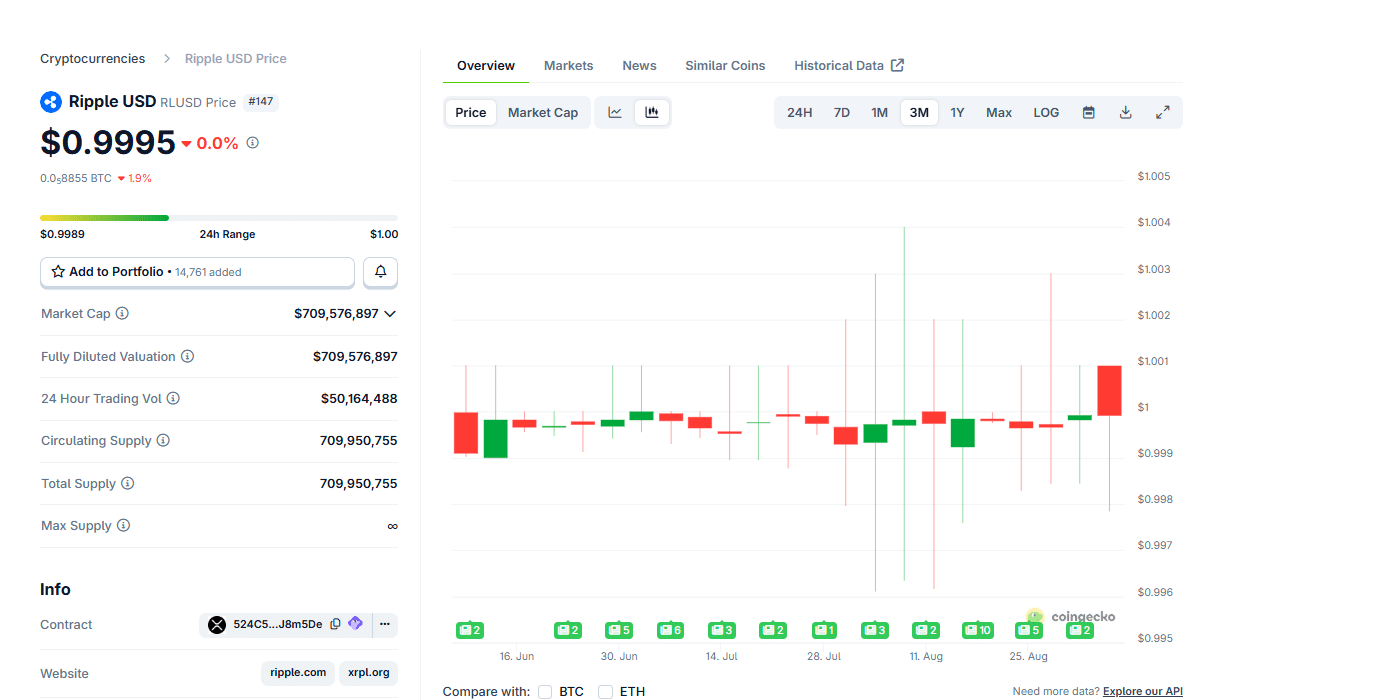
Task: Click the info icon beside the 0.0% change
Action: click(253, 143)
